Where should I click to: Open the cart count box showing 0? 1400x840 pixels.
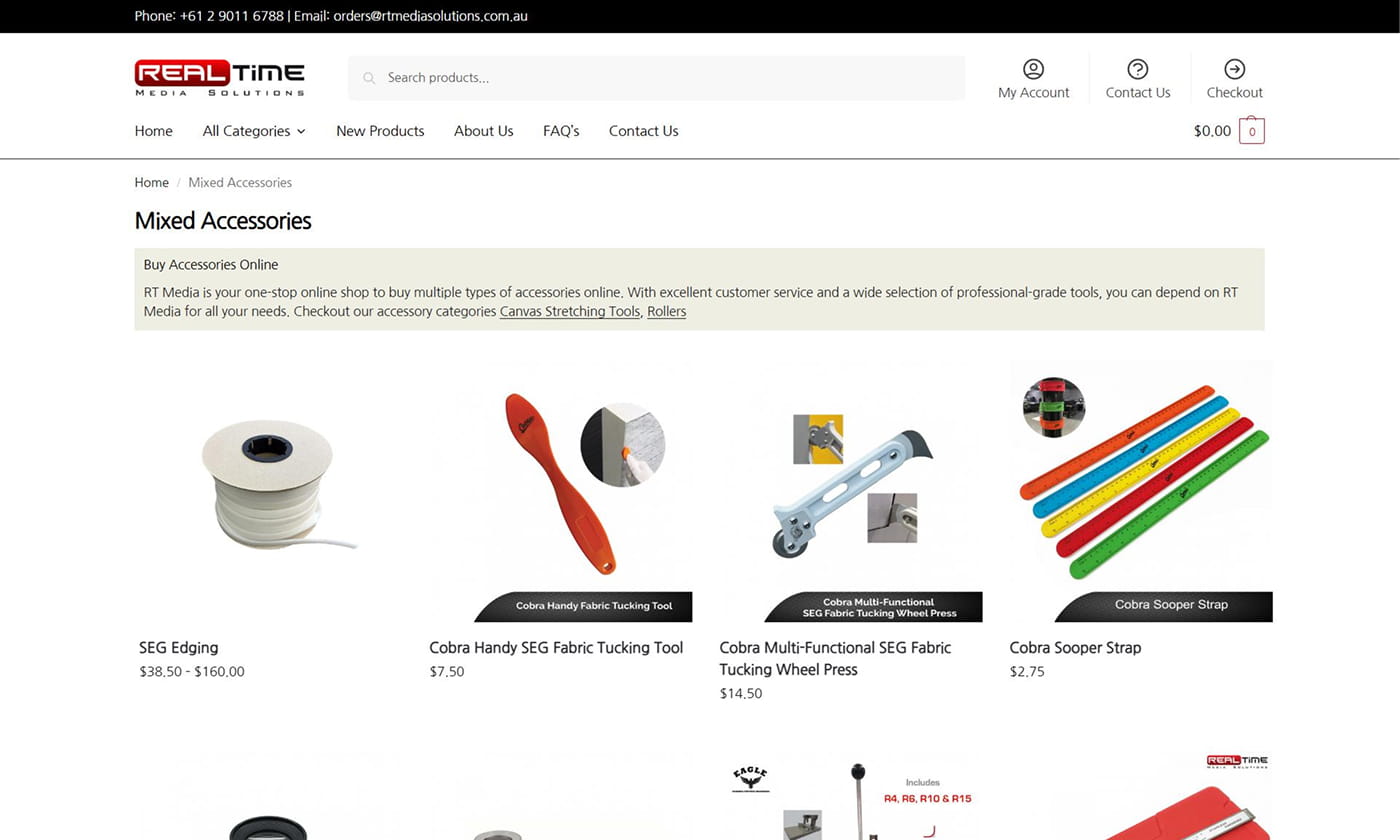pyautogui.click(x=1252, y=131)
